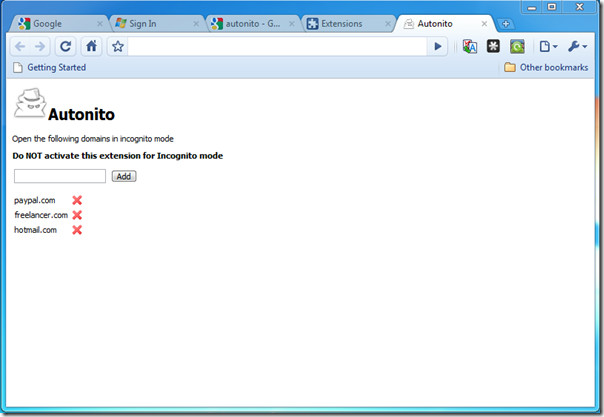Remove hotmail.com with red X
This screenshot has width=604, height=417.
pyautogui.click(x=77, y=230)
